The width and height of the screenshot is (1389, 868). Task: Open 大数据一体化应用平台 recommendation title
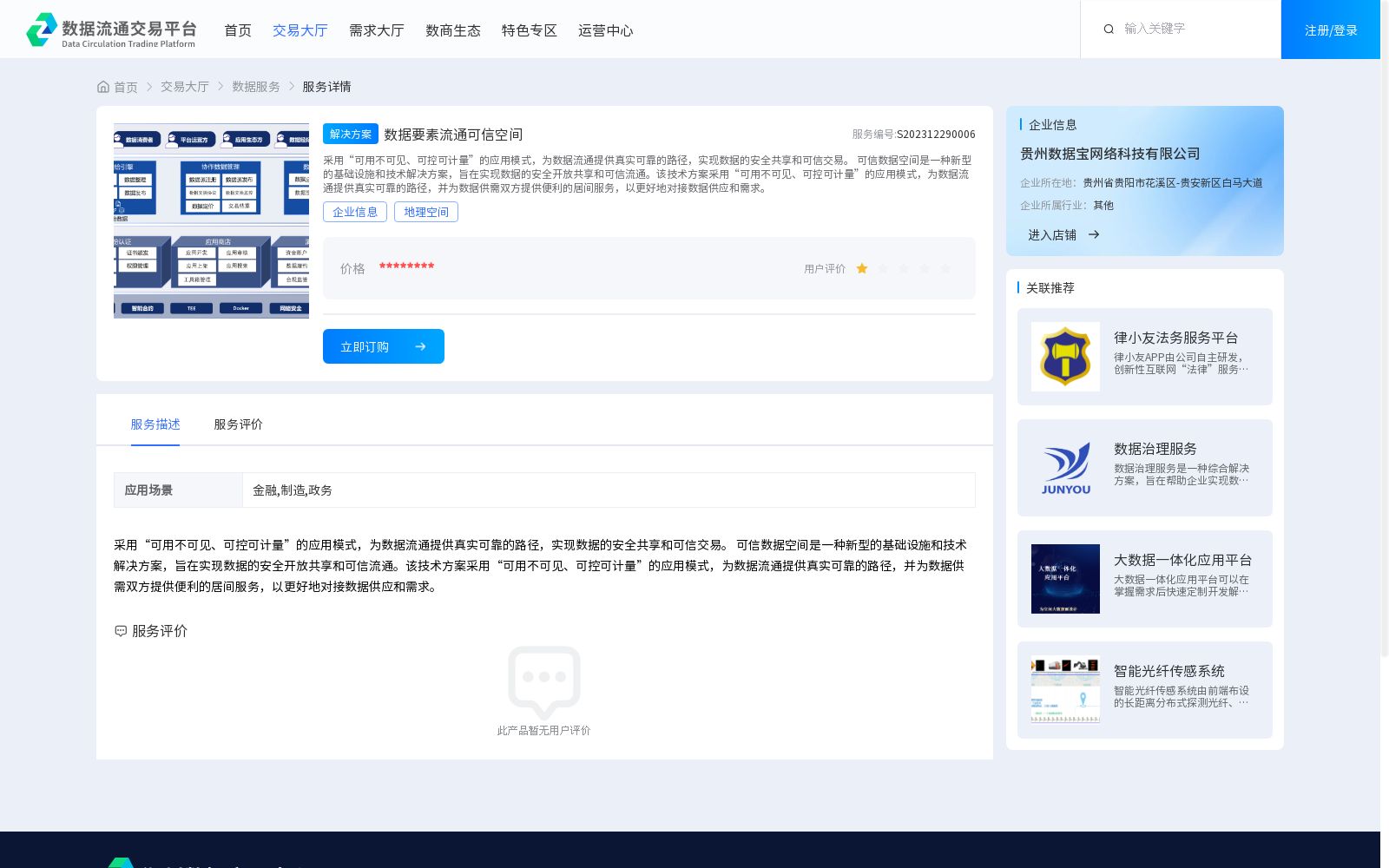click(x=1183, y=560)
